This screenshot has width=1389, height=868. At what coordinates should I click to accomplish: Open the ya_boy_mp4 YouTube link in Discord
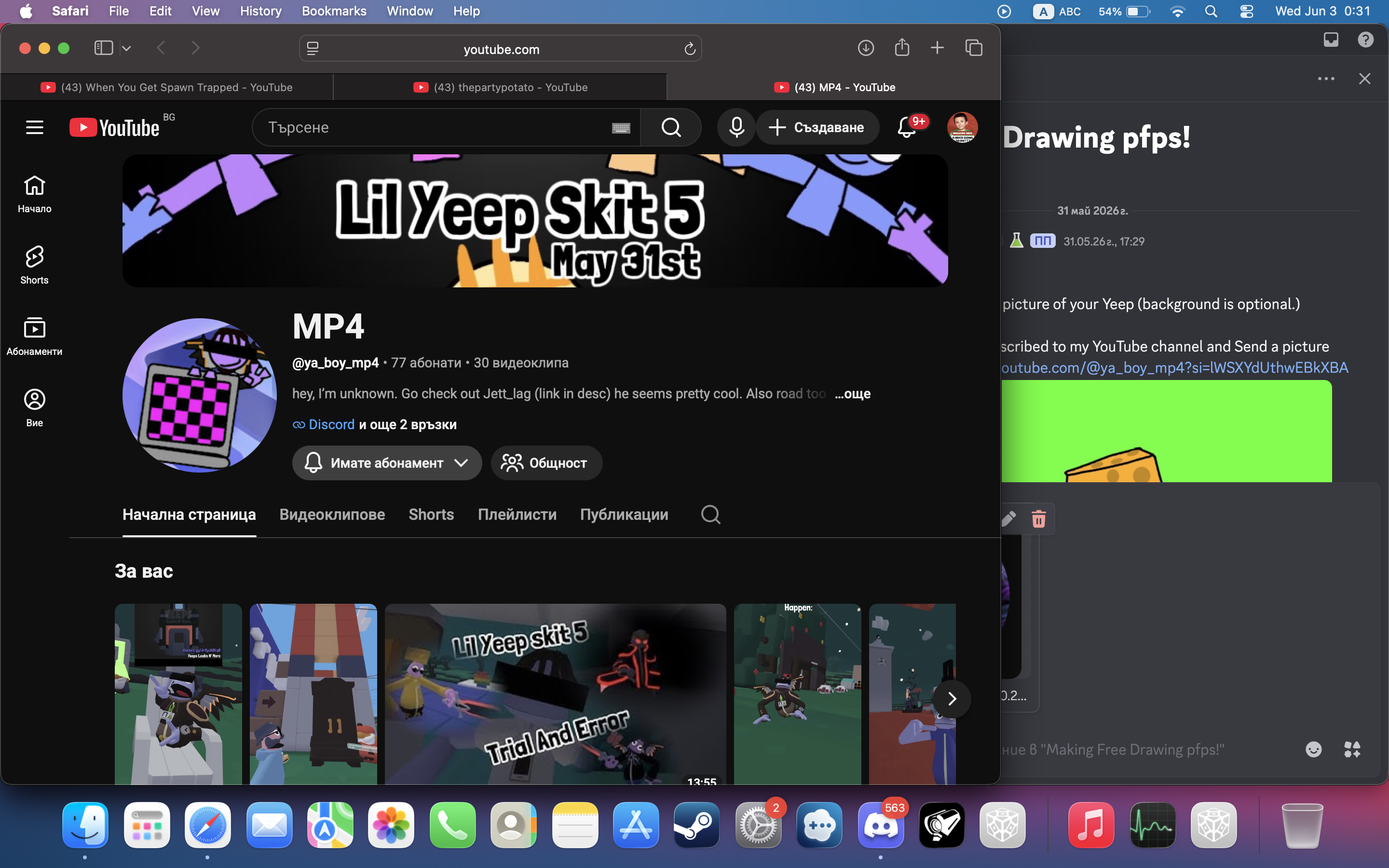coord(1175,367)
